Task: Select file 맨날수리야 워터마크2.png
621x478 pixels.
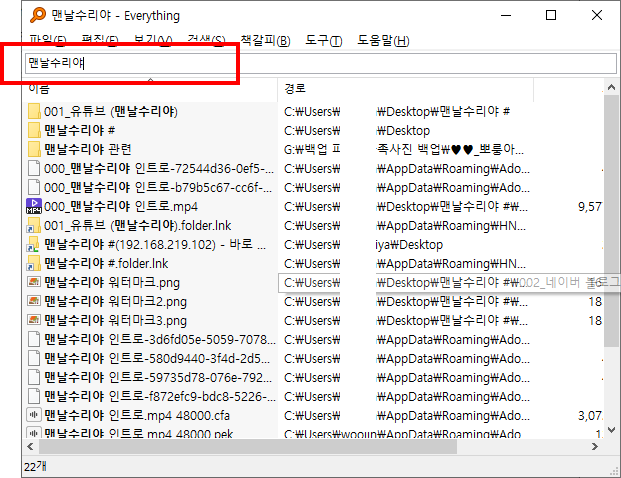Action: pyautogui.click(x=115, y=301)
